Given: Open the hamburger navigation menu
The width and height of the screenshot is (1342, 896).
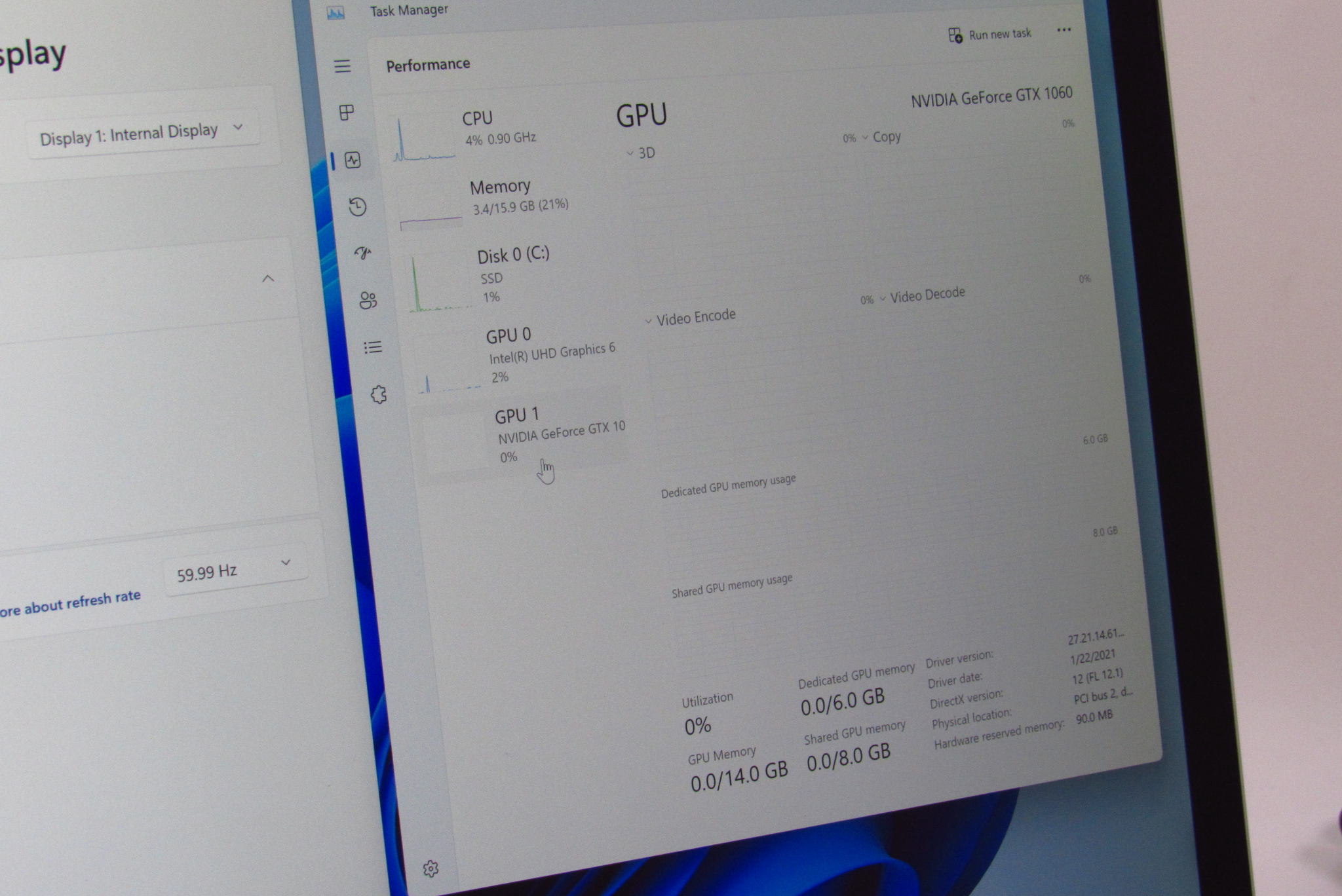Looking at the screenshot, I should coord(342,66).
